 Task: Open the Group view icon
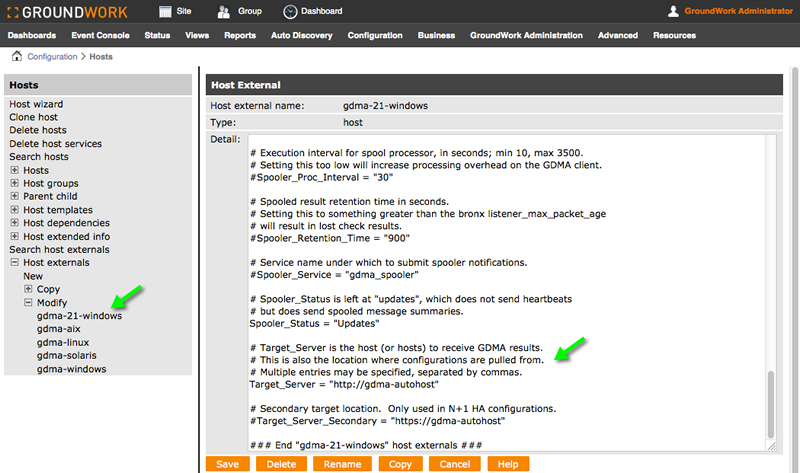point(223,11)
